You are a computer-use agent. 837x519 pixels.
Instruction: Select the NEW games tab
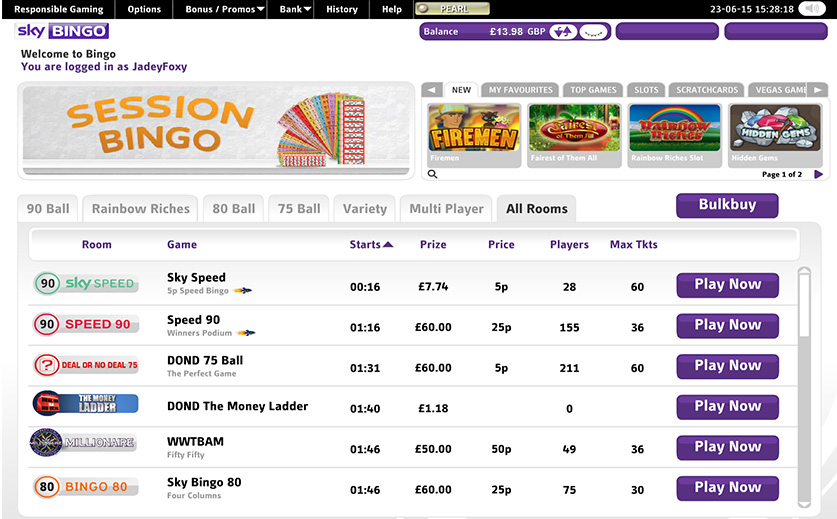(461, 90)
